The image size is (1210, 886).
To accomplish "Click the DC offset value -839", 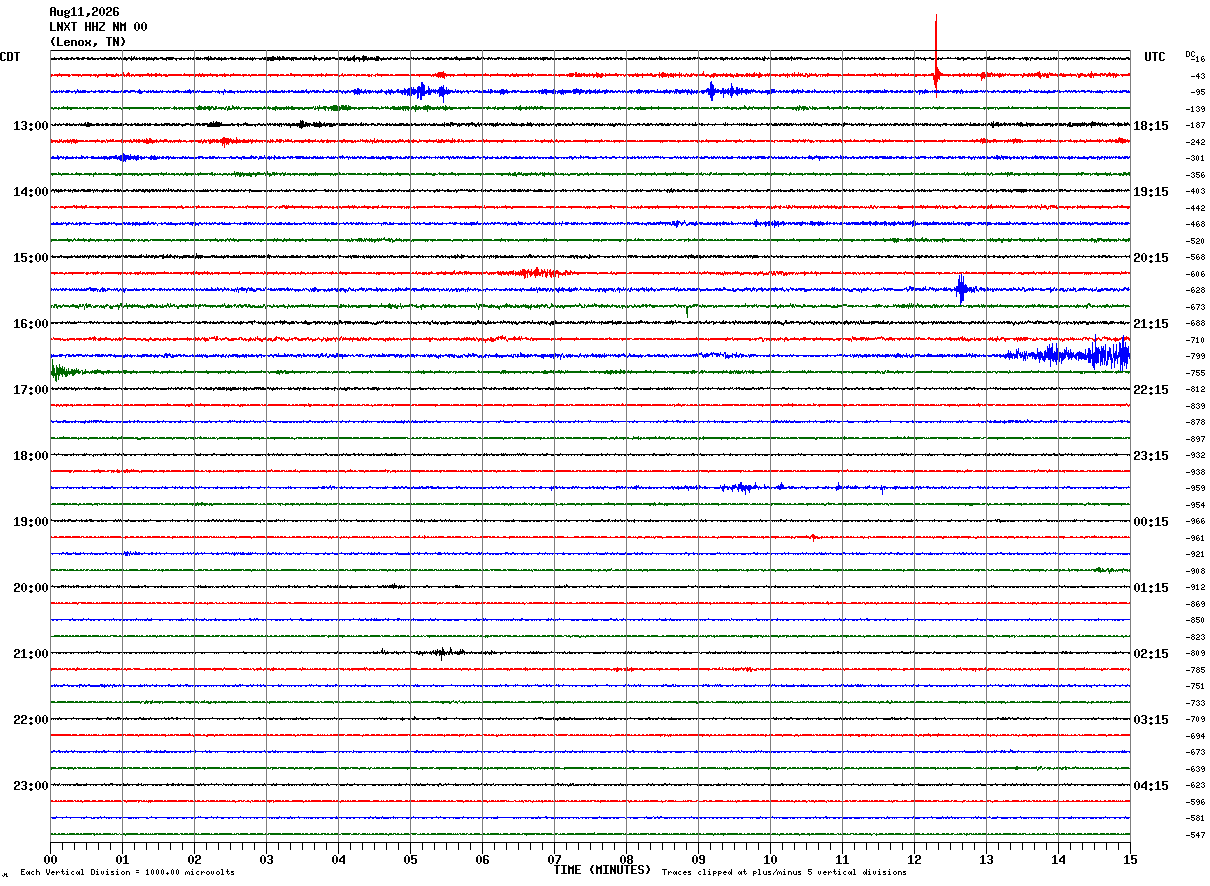I will pyautogui.click(x=1195, y=406).
